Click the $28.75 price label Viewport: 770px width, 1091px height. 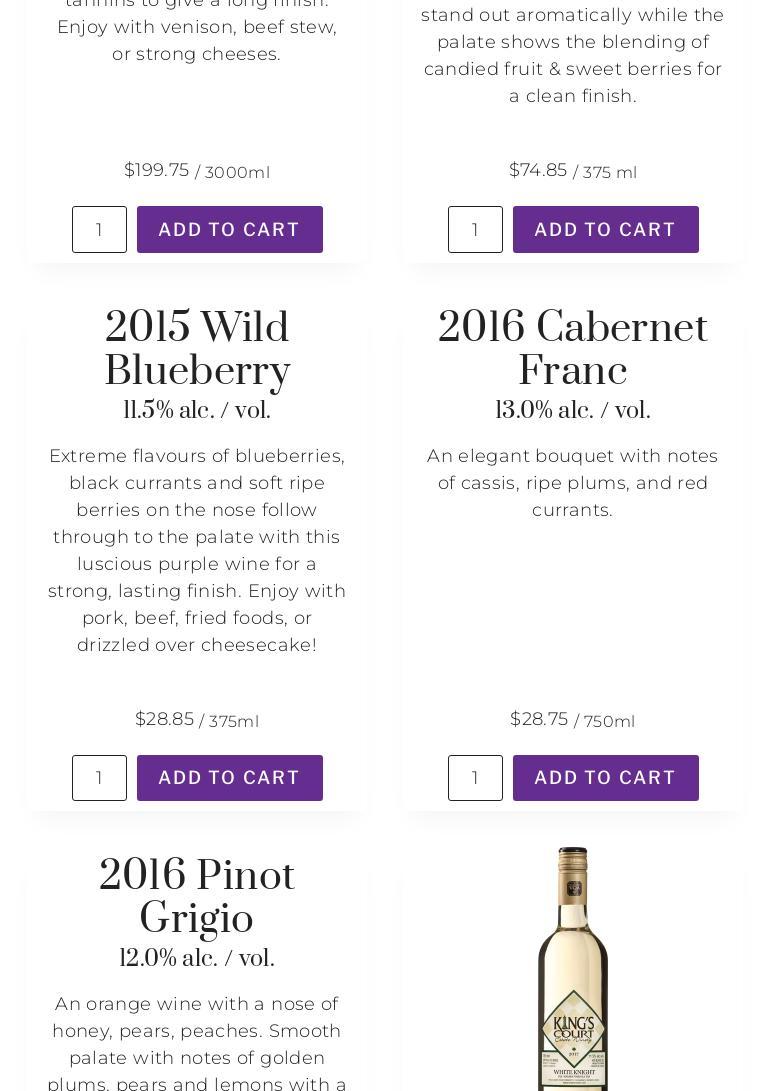pyautogui.click(x=540, y=719)
